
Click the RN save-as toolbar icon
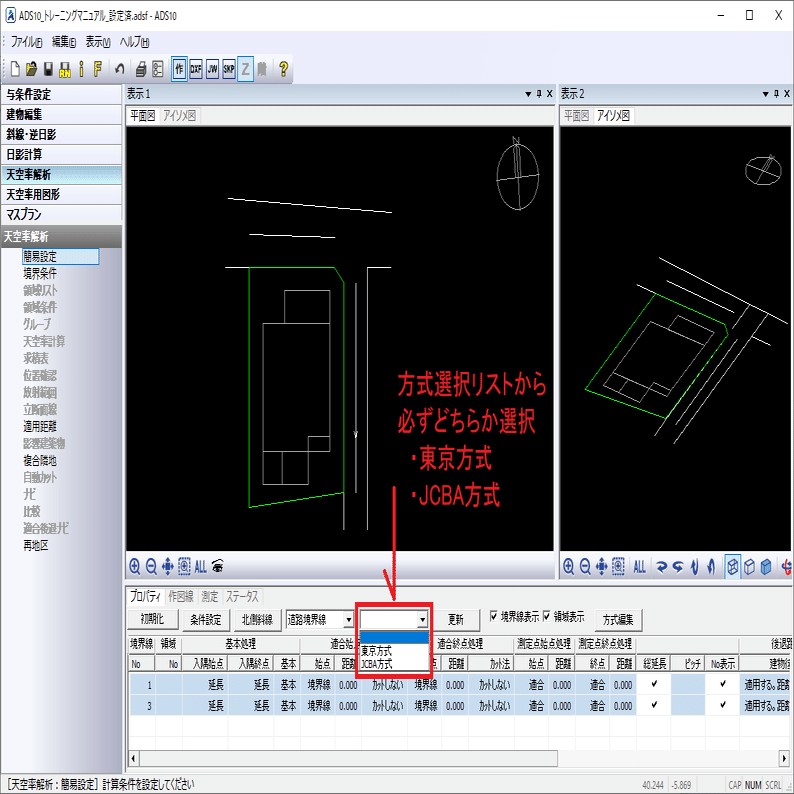point(65,69)
